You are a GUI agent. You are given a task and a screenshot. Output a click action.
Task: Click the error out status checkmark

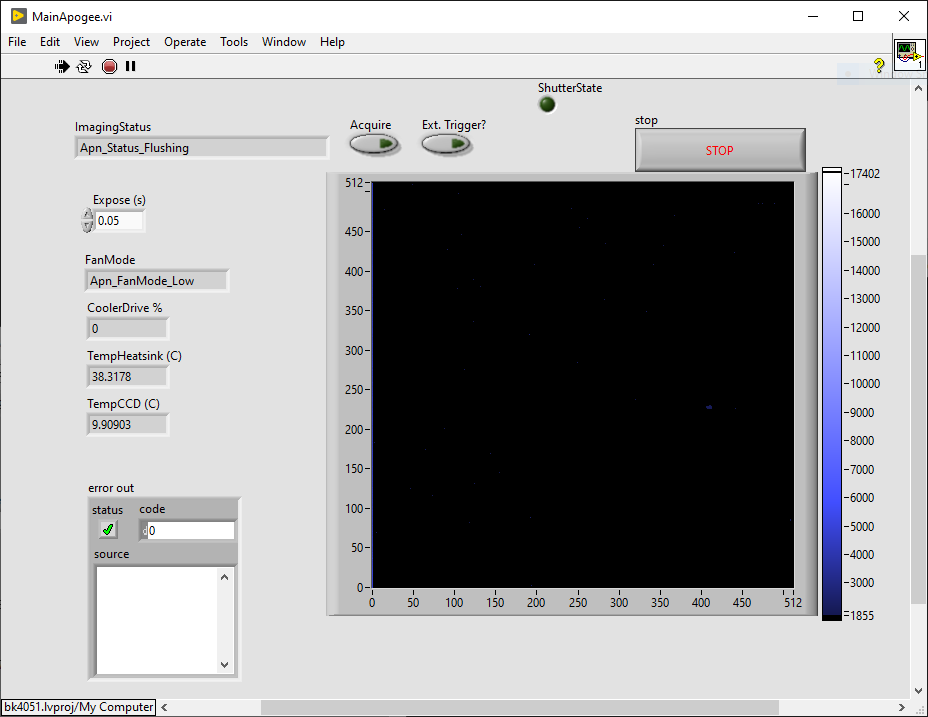[108, 530]
